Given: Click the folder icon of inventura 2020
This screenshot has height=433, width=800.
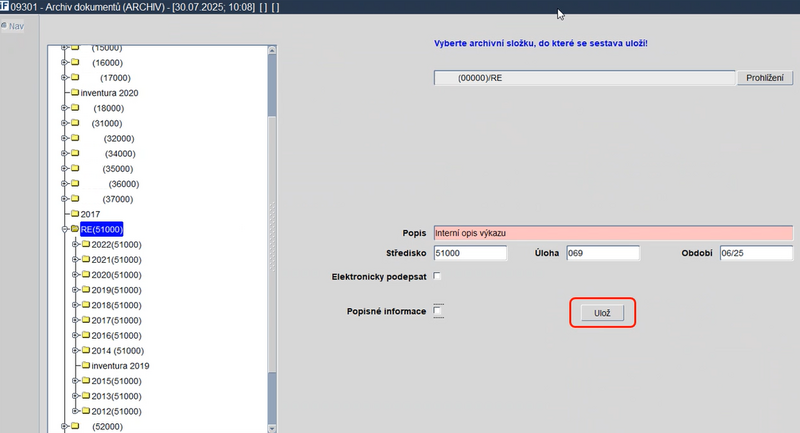Looking at the screenshot, I should [75, 92].
